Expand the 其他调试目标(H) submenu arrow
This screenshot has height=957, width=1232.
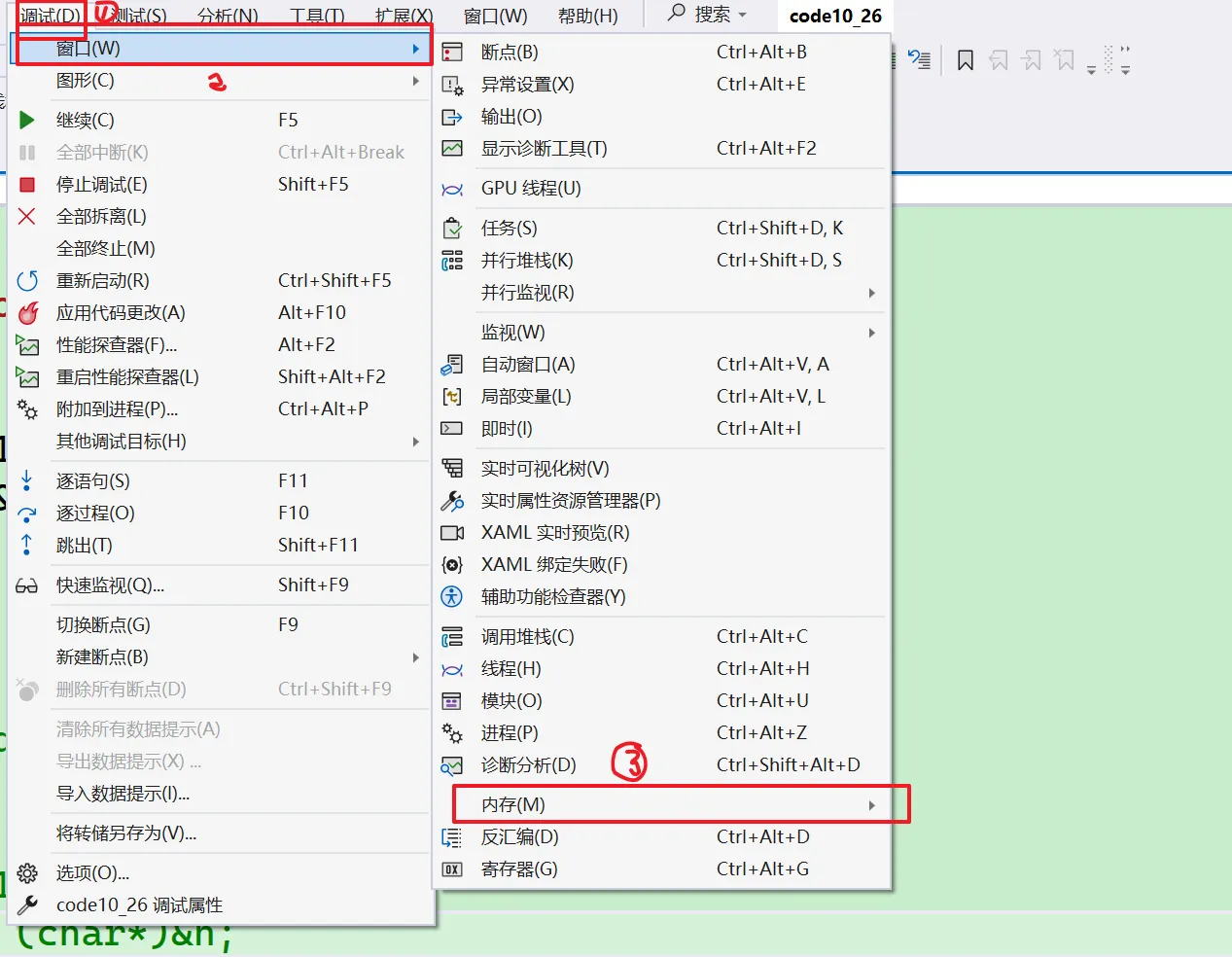click(x=415, y=442)
